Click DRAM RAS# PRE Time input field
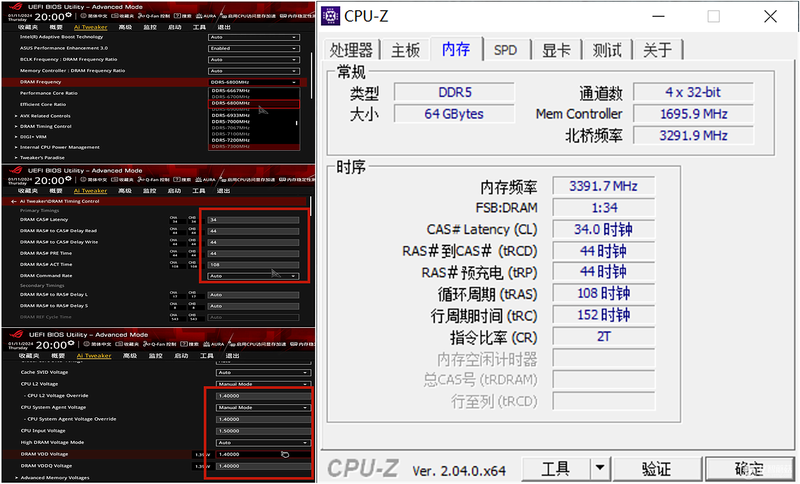The image size is (800, 484). 254,253
